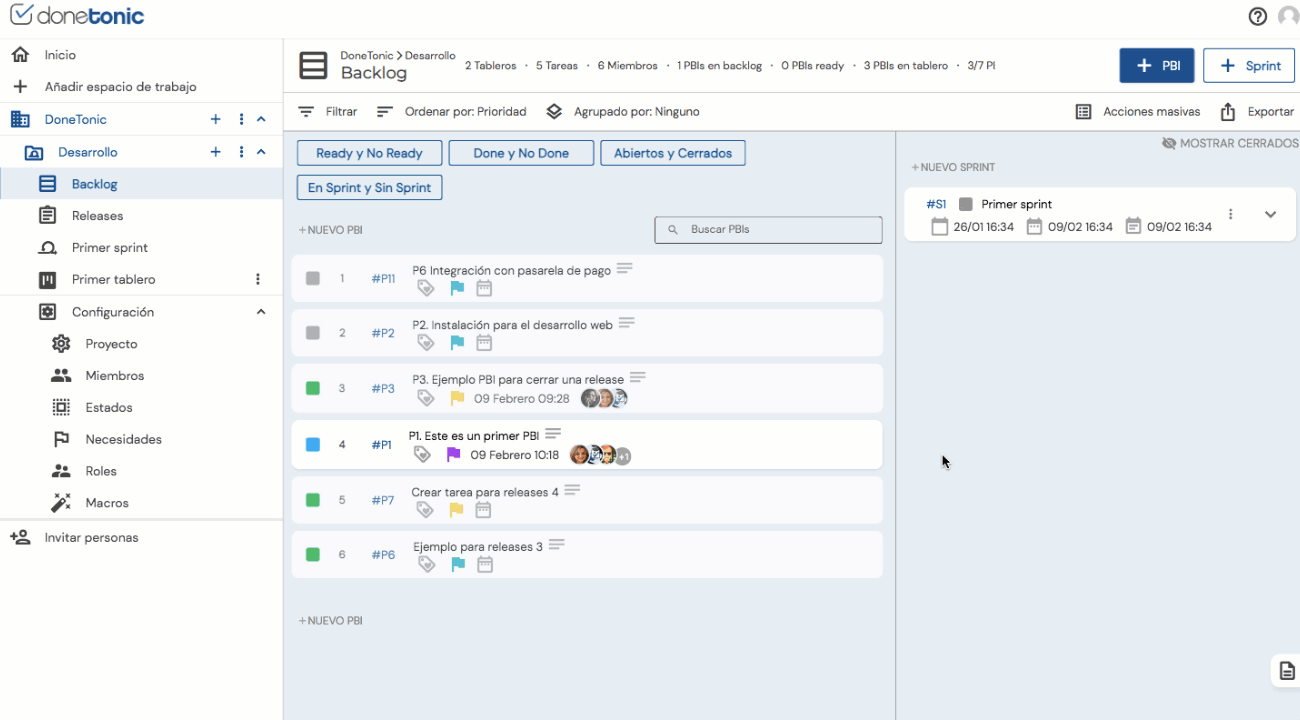
Task: Click the help question mark icon
Action: pyautogui.click(x=1257, y=16)
